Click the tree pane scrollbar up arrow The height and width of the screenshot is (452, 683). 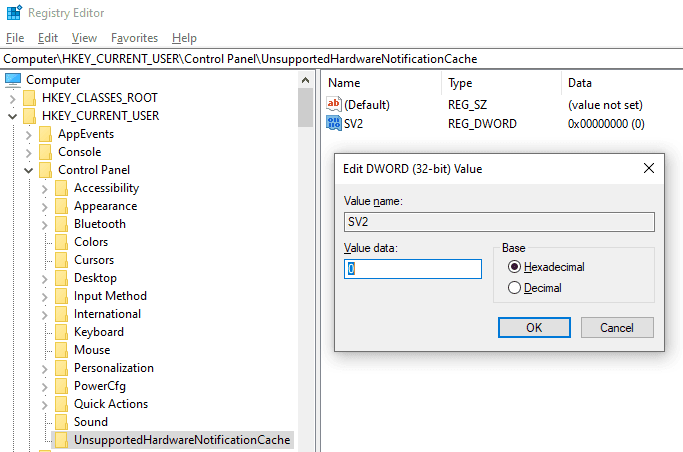305,80
